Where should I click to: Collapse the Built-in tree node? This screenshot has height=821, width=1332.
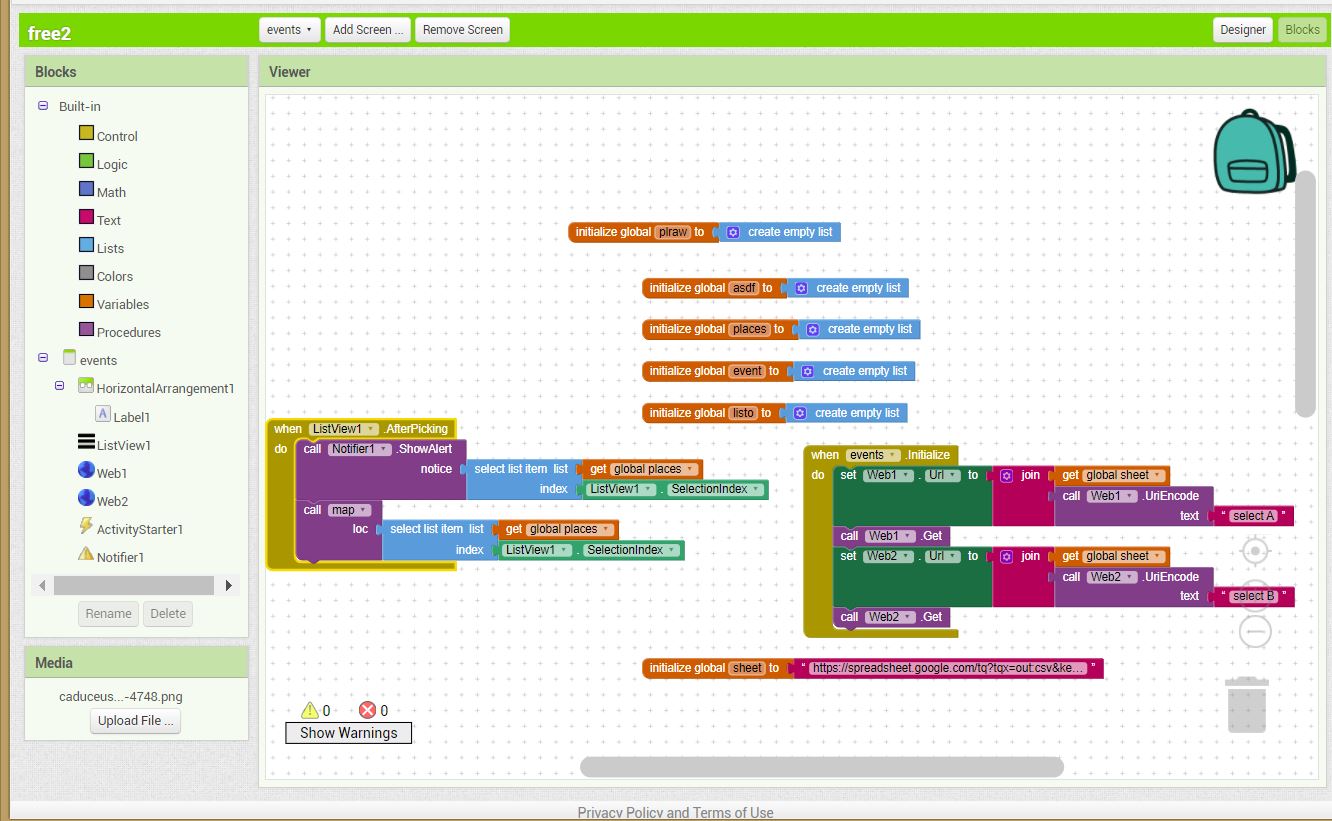[43, 106]
